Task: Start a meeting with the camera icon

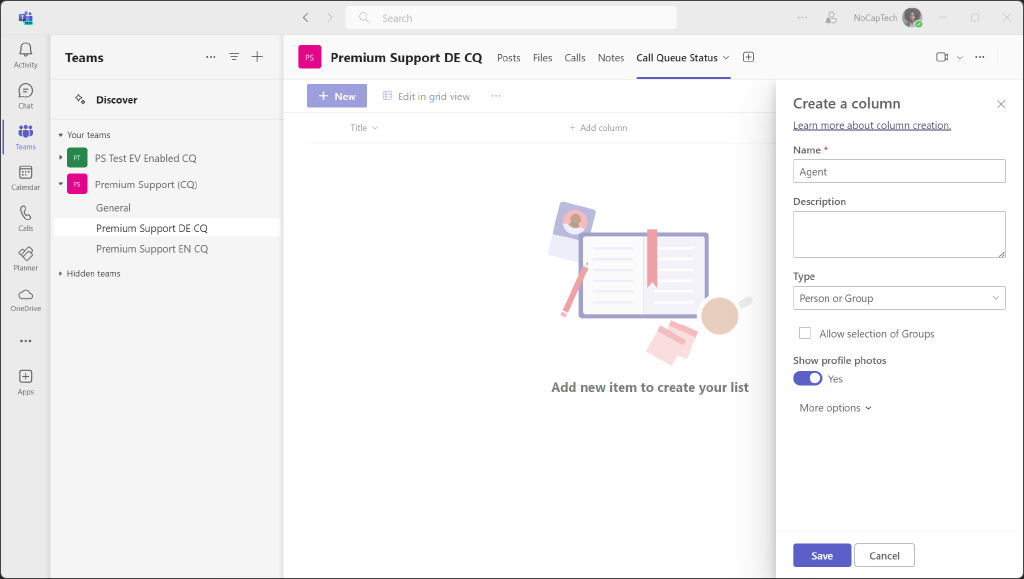Action: coord(941,57)
